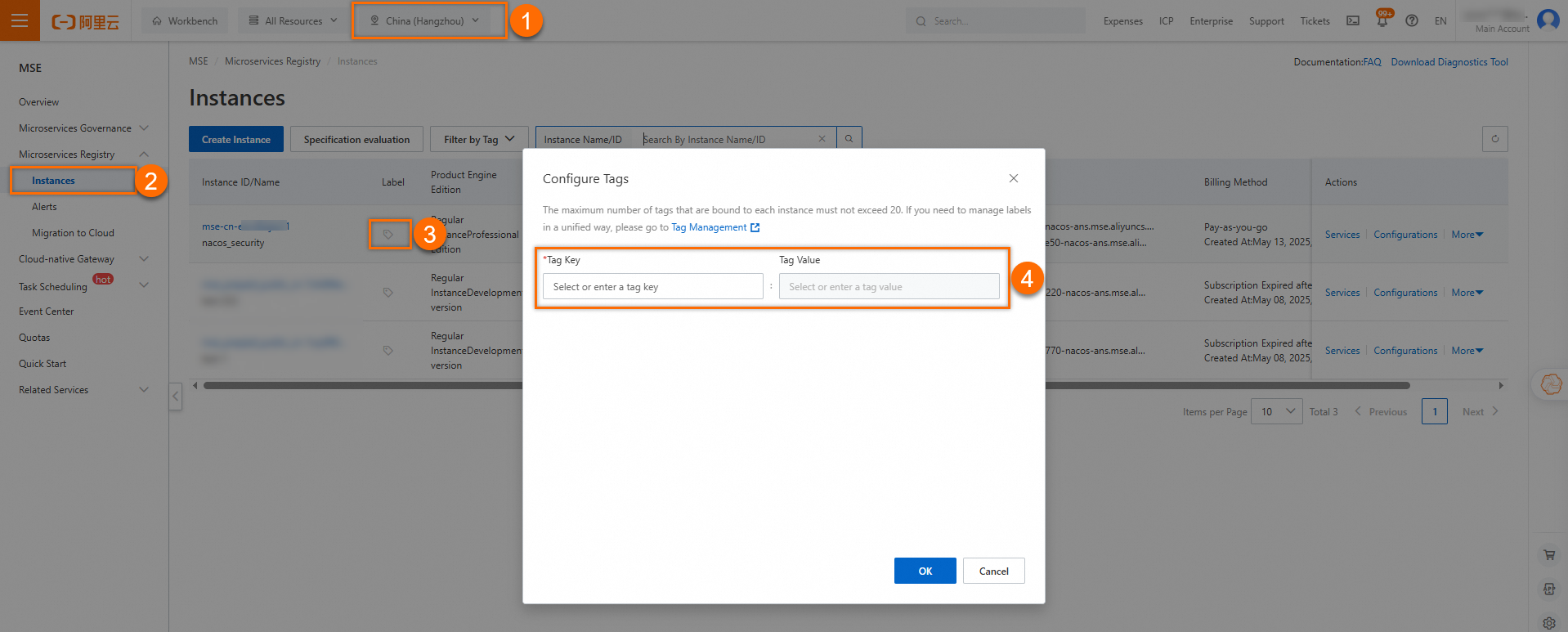Change the items per page dropdown

pos(1277,411)
